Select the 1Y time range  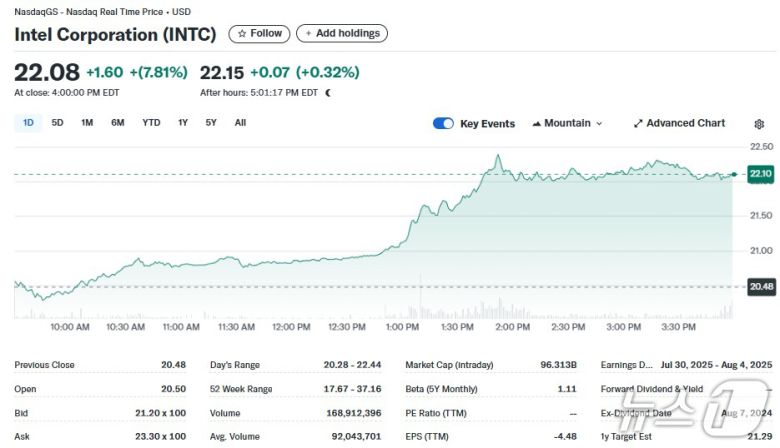pyautogui.click(x=183, y=123)
